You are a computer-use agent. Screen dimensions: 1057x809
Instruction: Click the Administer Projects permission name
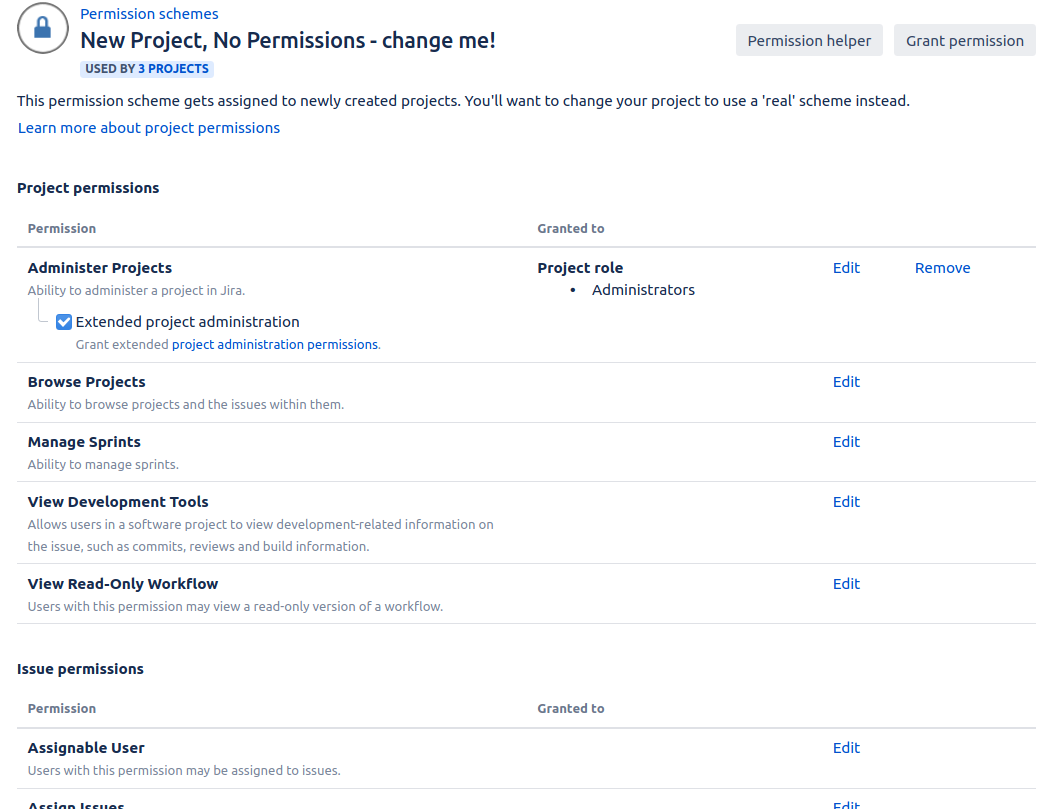tap(100, 268)
